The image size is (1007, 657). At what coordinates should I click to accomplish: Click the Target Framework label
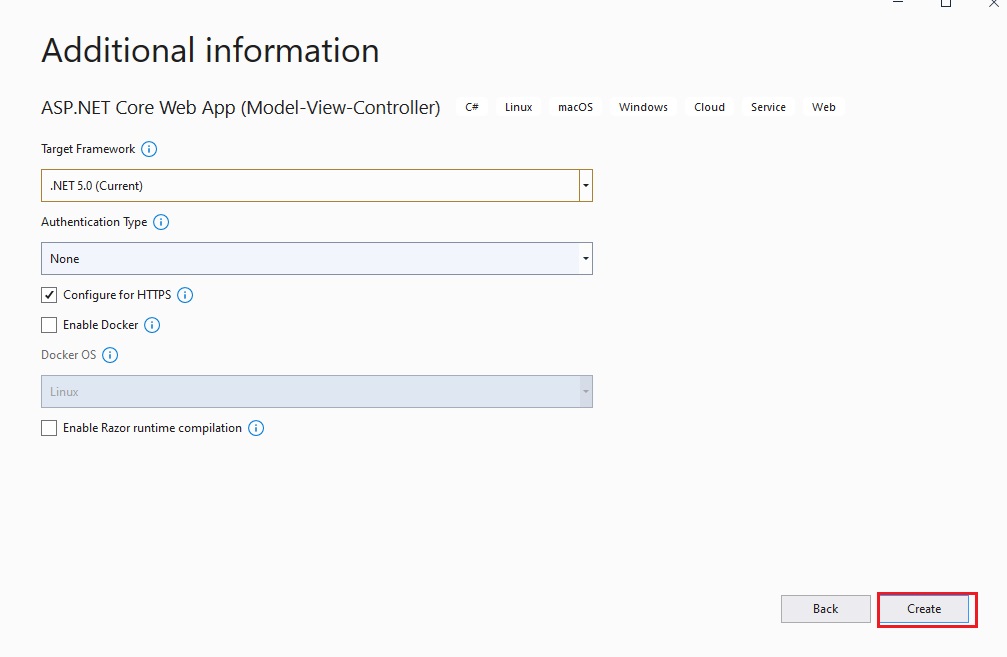[88, 149]
